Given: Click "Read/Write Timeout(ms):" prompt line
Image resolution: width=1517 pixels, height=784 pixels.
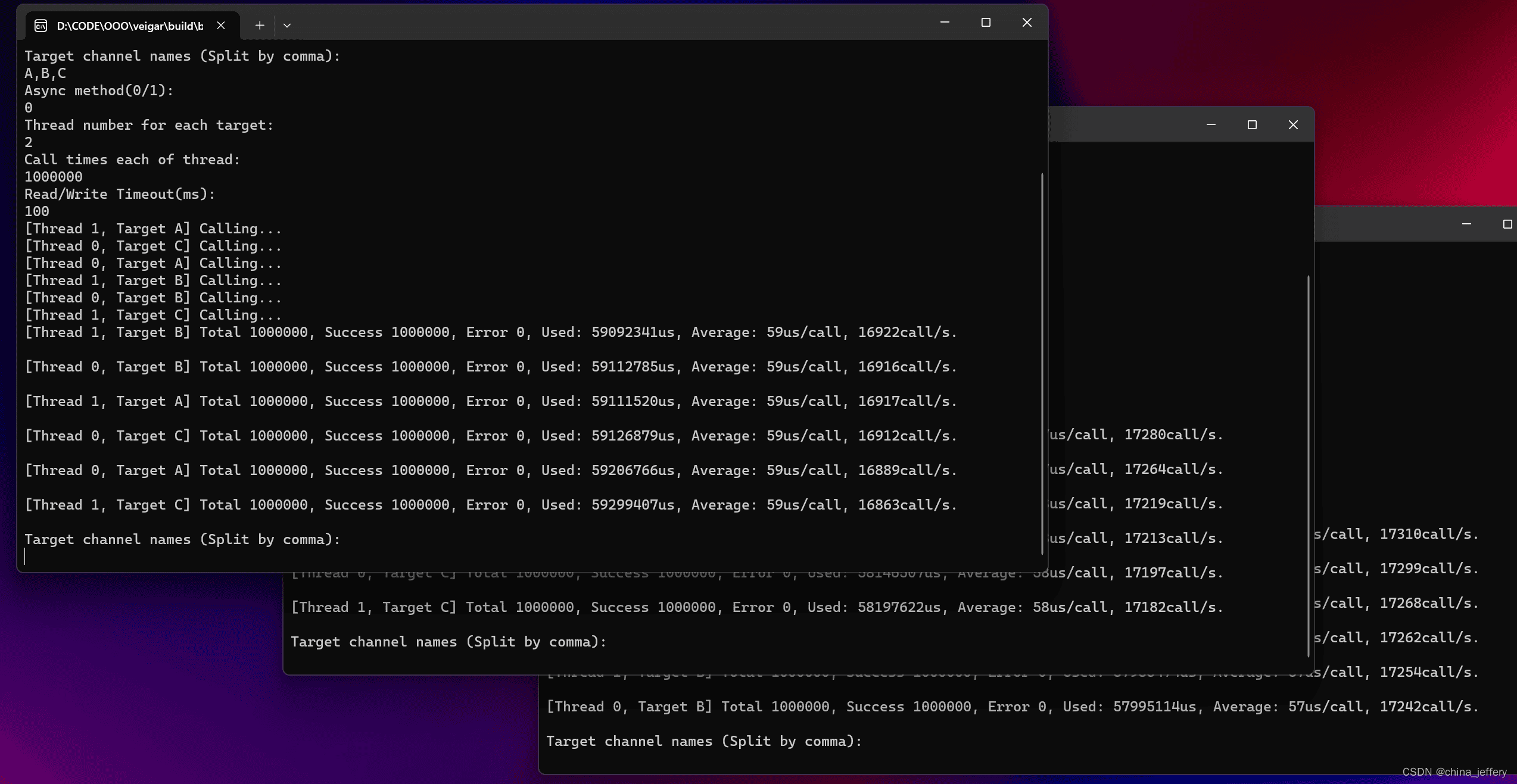Looking at the screenshot, I should click(x=120, y=194).
